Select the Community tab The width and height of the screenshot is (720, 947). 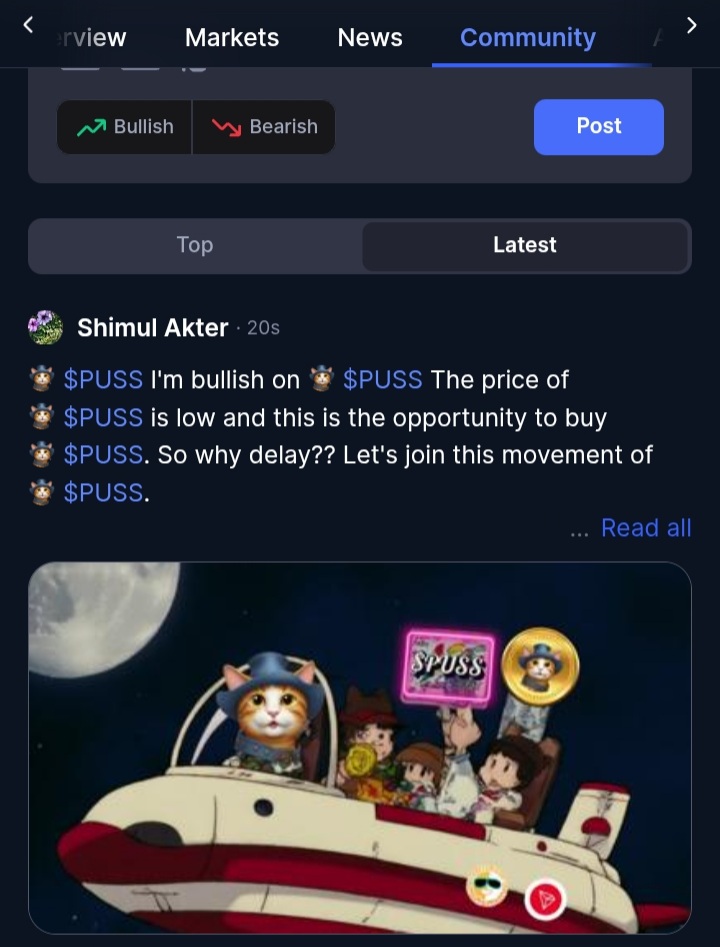(528, 37)
